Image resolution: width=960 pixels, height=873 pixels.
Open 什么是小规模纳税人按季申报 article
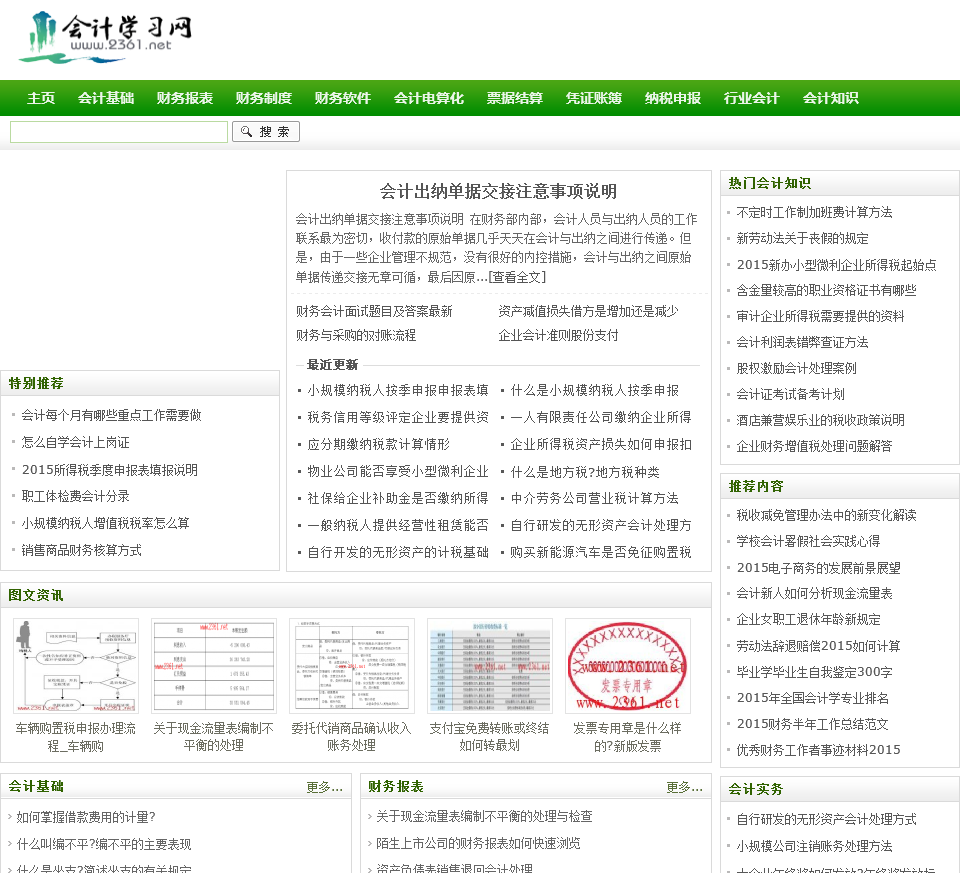pyautogui.click(x=594, y=390)
